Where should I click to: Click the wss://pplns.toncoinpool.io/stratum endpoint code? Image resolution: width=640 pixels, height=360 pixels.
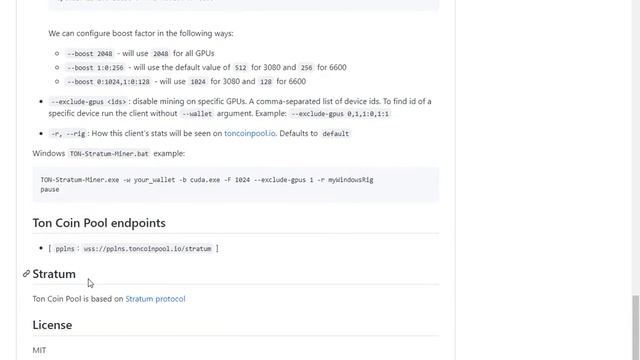(147, 249)
